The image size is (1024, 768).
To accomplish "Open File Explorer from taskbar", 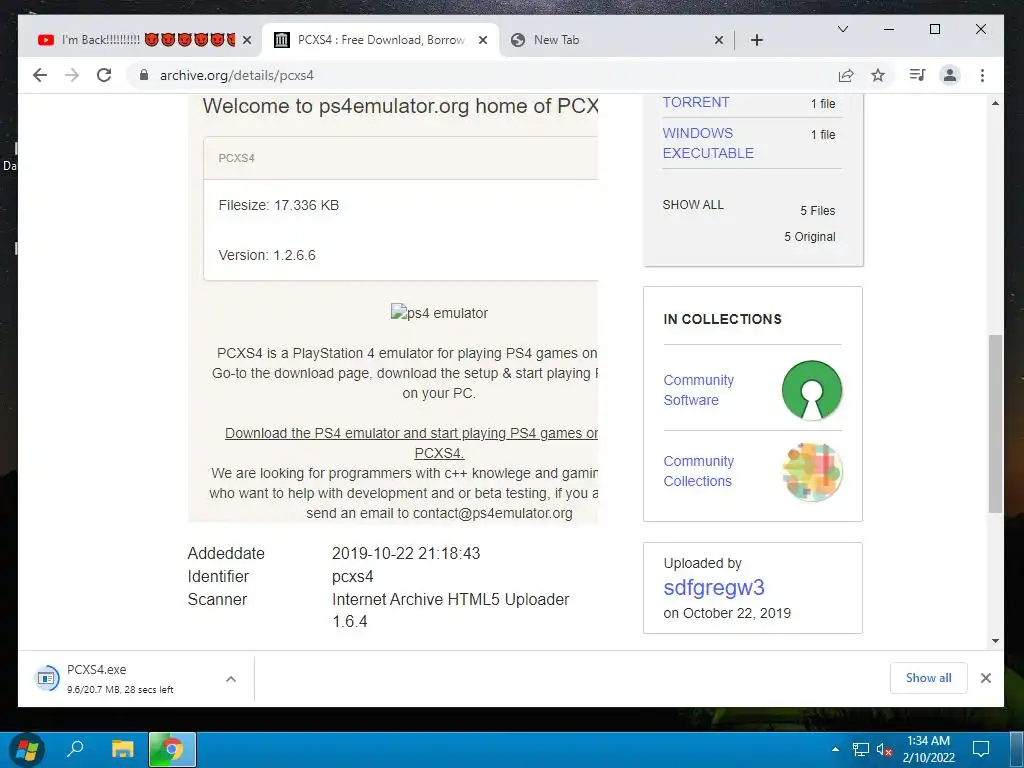I will click(122, 749).
